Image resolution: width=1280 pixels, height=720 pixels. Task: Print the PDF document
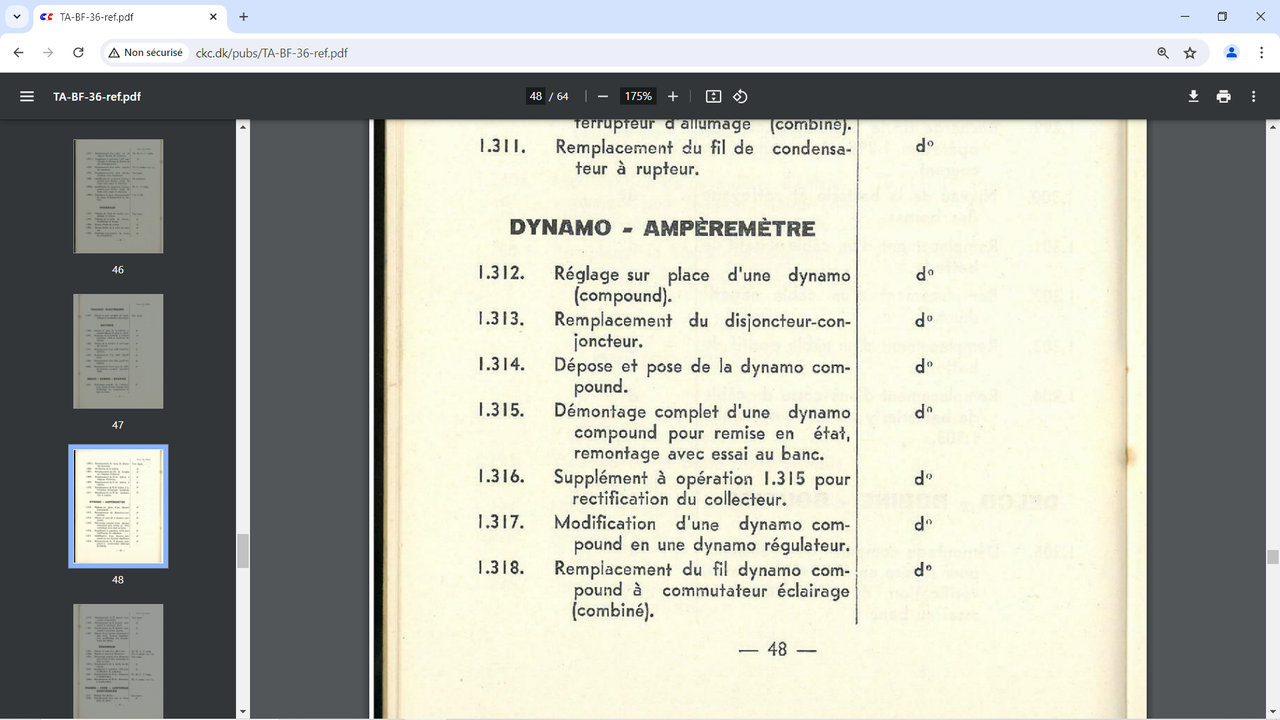click(1223, 96)
